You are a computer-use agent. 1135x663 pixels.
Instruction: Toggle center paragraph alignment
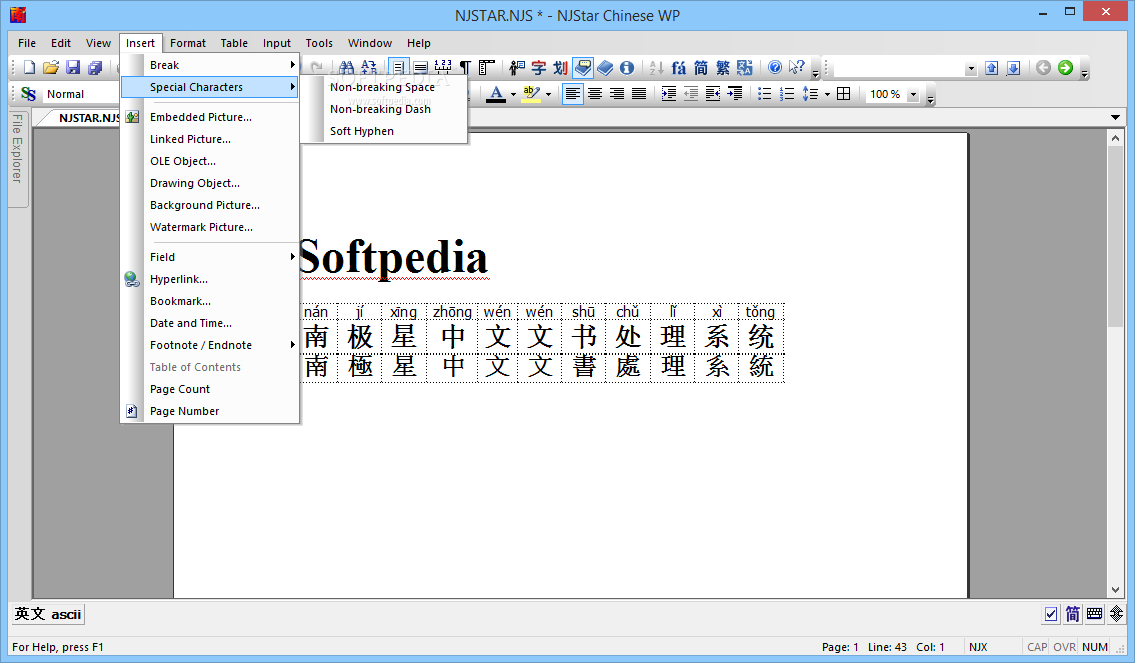point(595,93)
